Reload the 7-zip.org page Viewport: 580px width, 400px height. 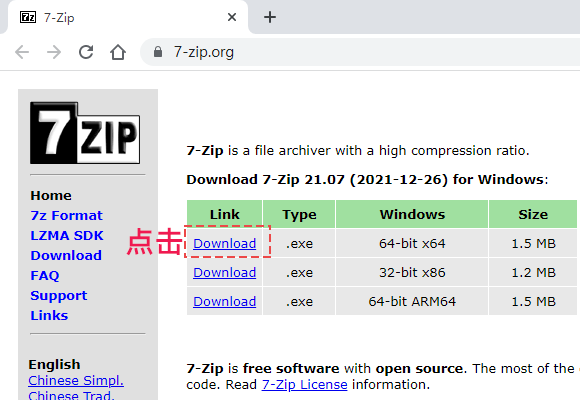point(86,52)
